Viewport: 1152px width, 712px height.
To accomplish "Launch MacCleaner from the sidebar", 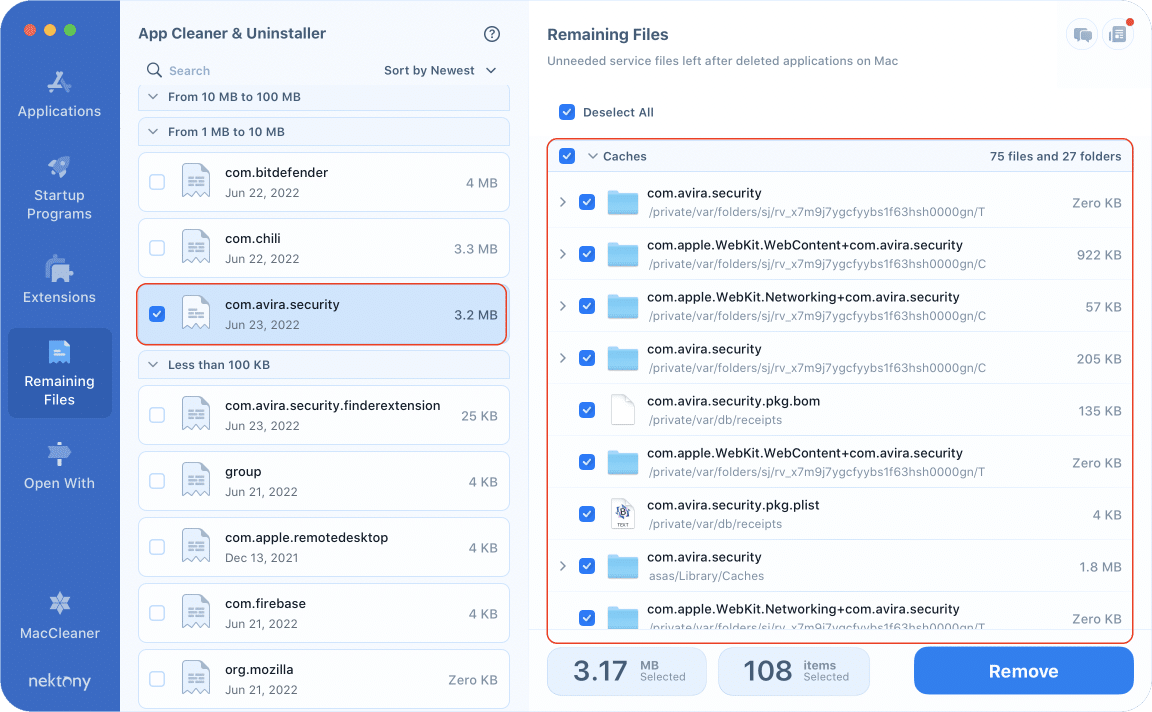I will tap(60, 616).
